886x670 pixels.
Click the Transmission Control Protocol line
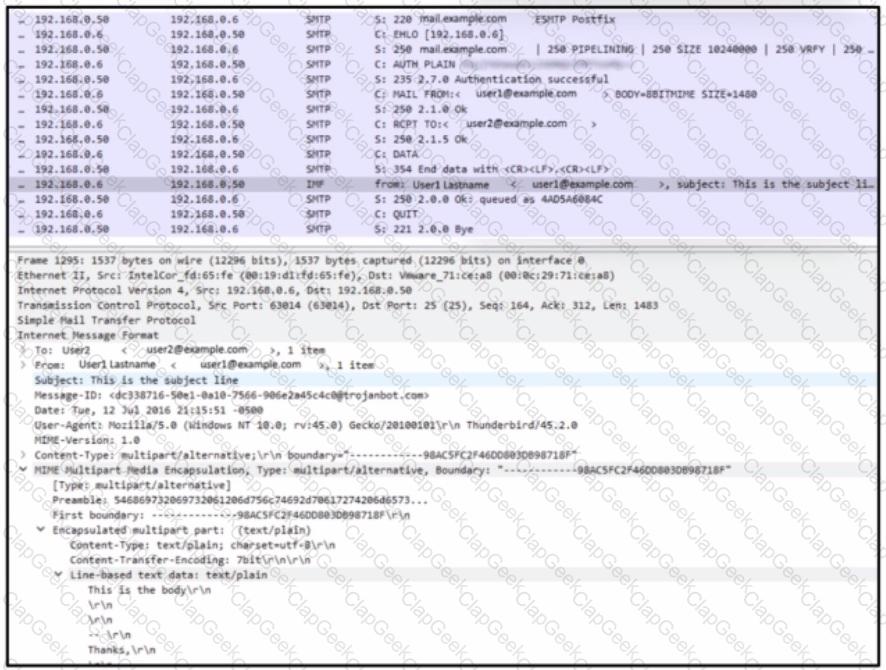[300, 306]
